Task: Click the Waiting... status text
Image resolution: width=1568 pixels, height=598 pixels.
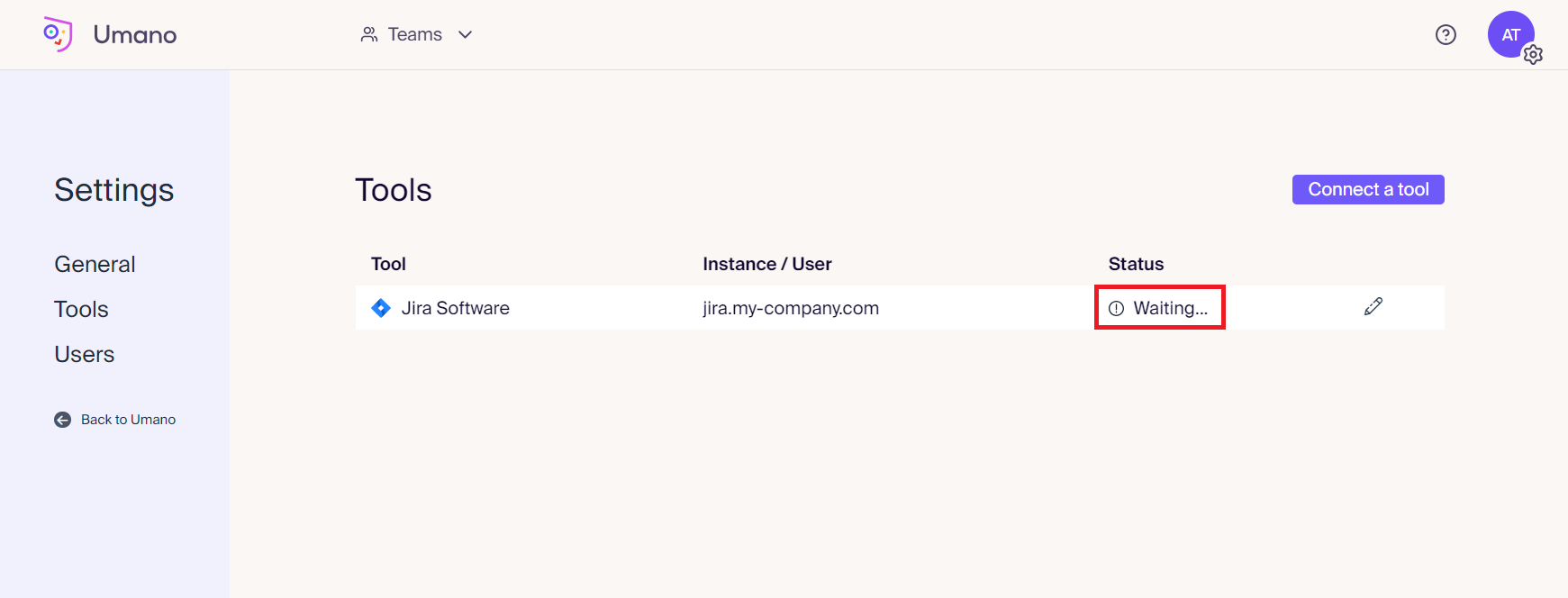Action: point(1170,308)
